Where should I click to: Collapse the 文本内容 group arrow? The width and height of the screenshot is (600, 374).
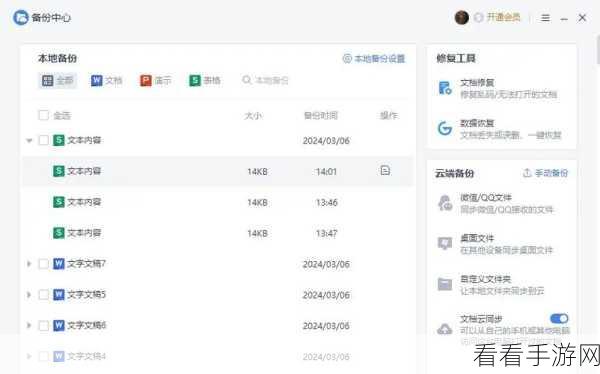(x=29, y=140)
